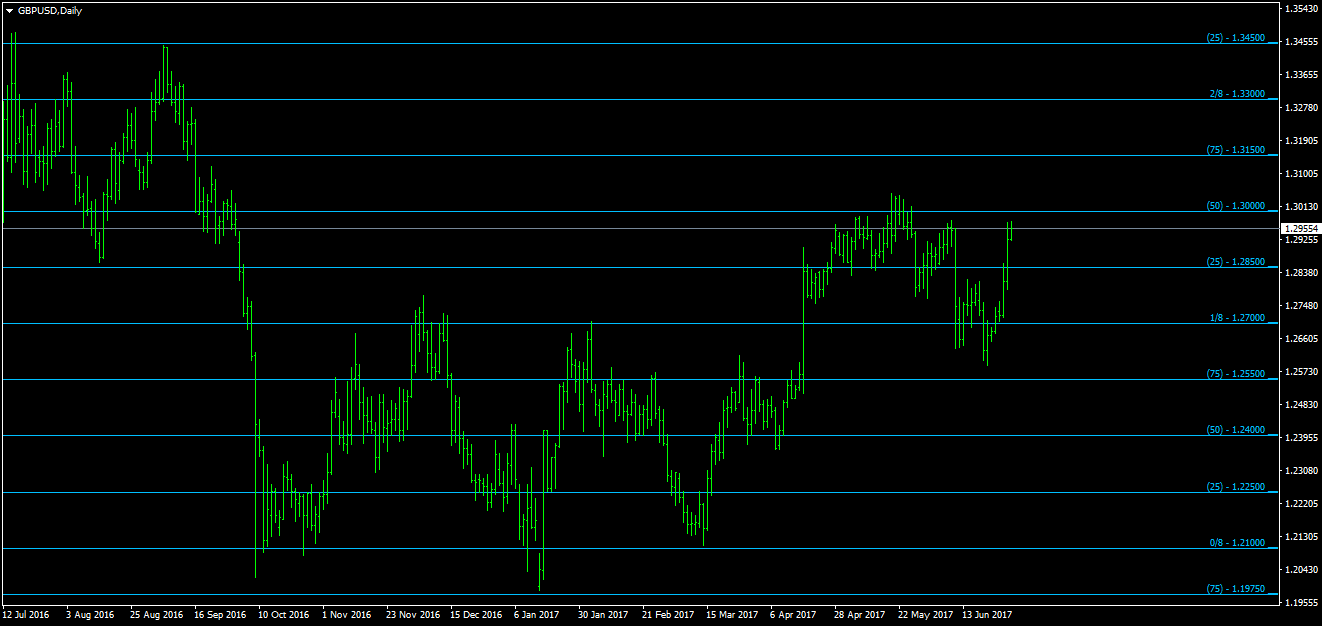
Task: Click the 1.25730 price scale value
Action: tap(1299, 371)
